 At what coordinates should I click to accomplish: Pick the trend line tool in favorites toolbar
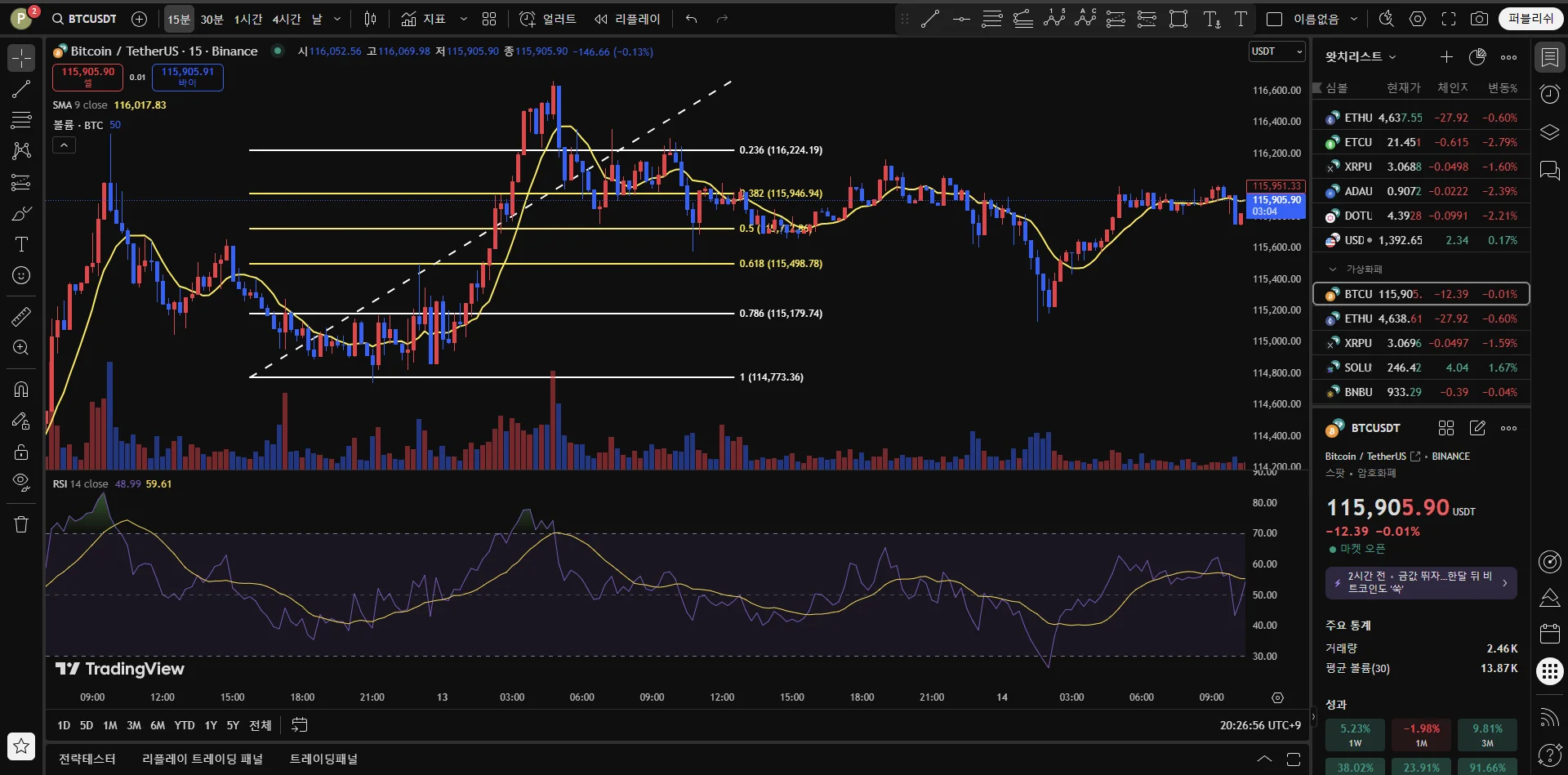tap(930, 19)
